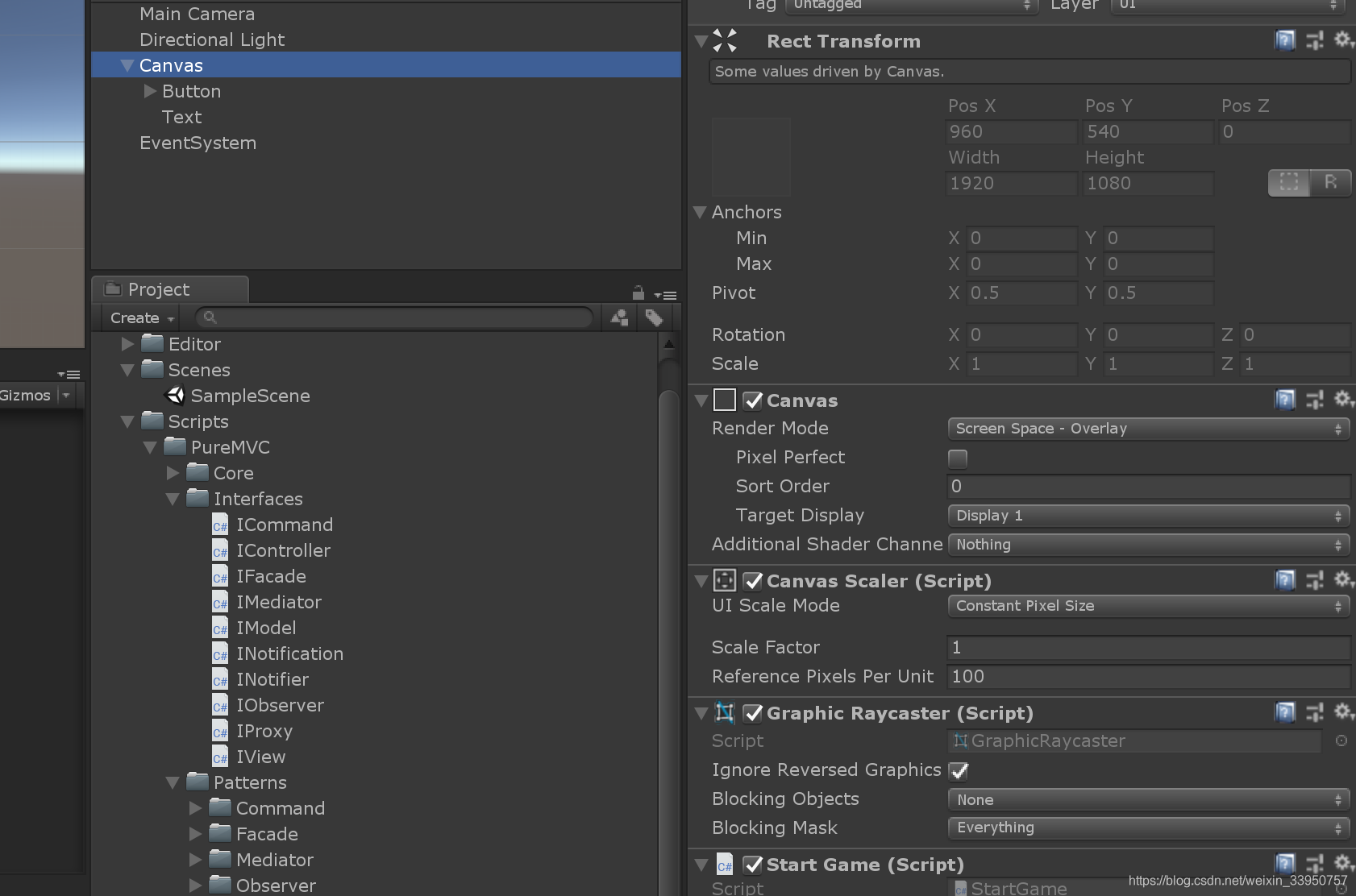The image size is (1356, 896).
Task: Open the Tag dropdown
Action: click(x=911, y=5)
